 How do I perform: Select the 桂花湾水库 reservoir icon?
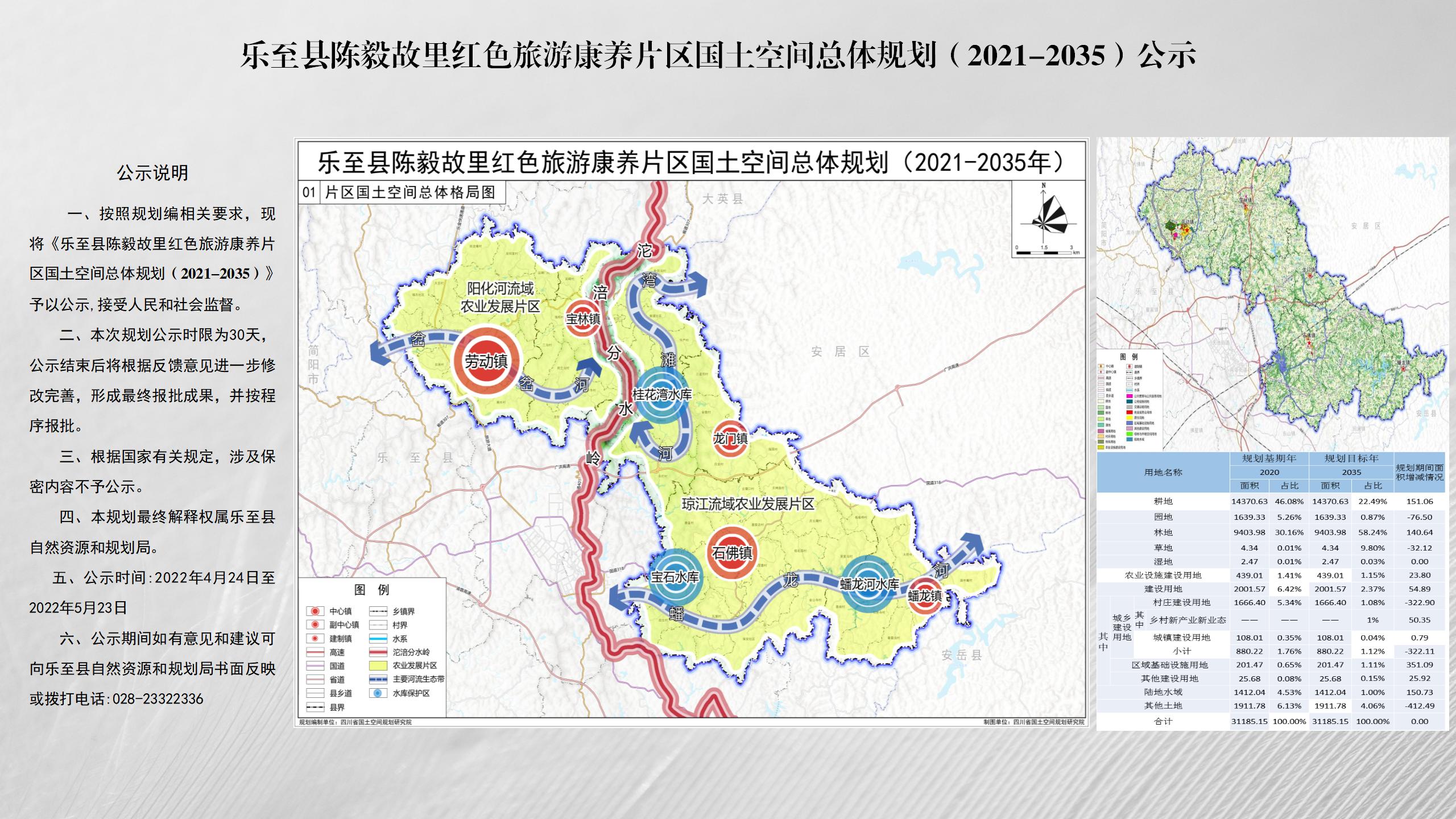click(661, 395)
